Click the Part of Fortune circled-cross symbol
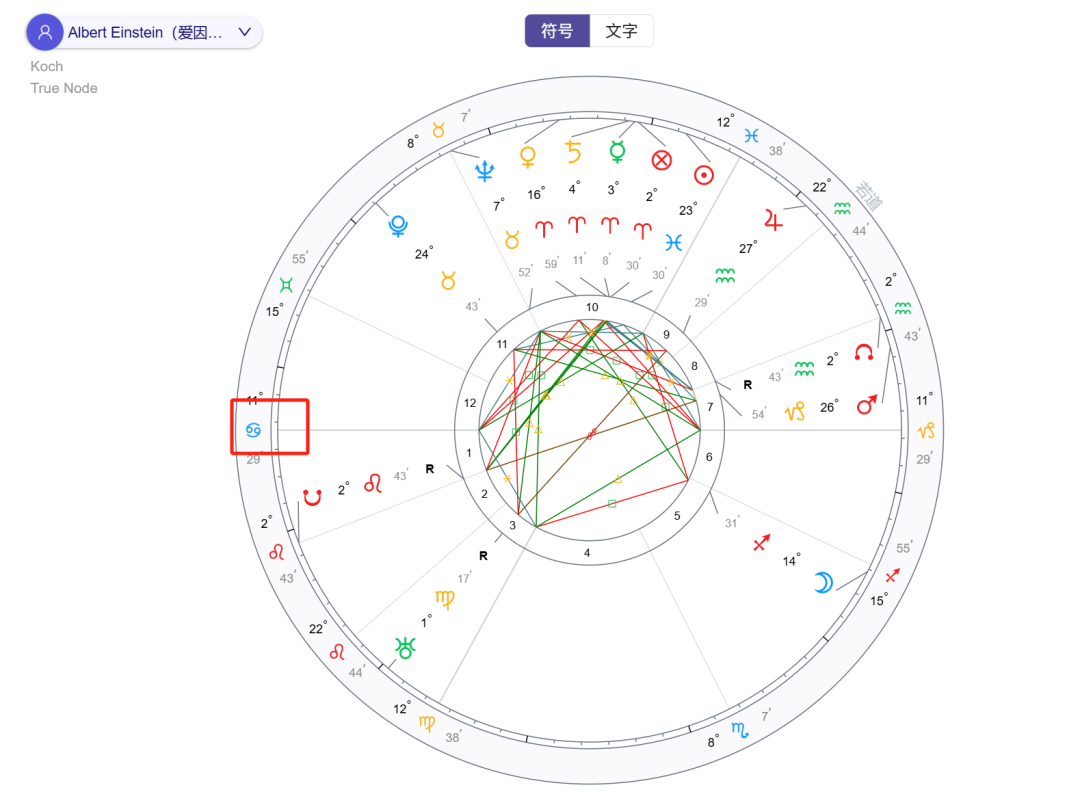This screenshot has width=1080, height=794. tap(661, 159)
